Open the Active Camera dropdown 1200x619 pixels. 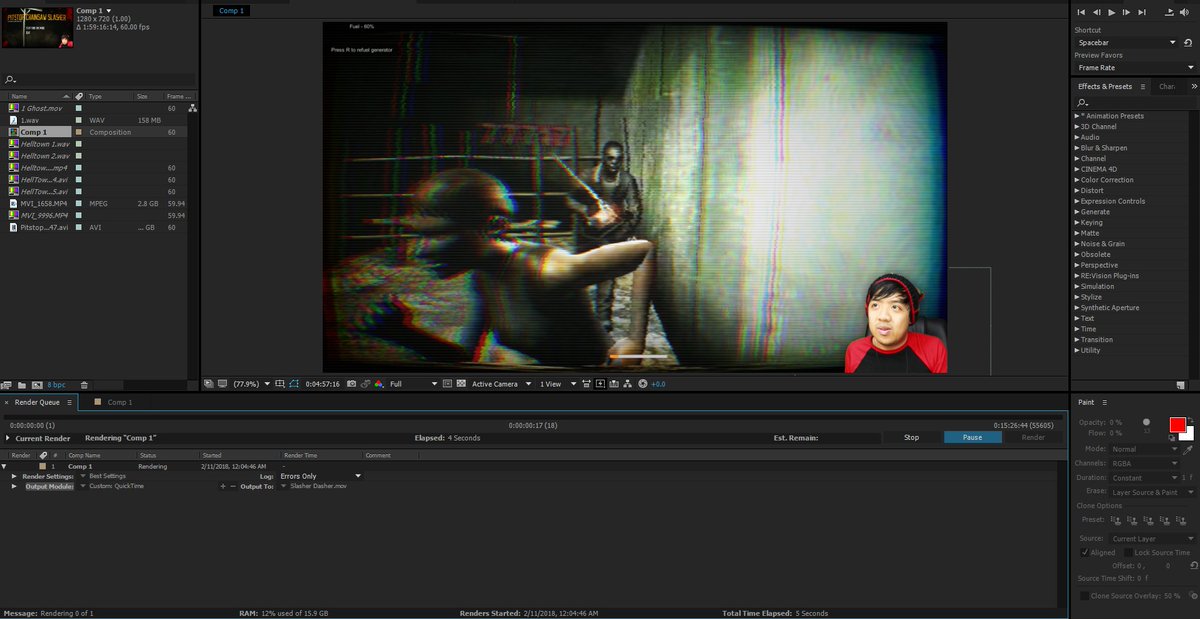500,384
